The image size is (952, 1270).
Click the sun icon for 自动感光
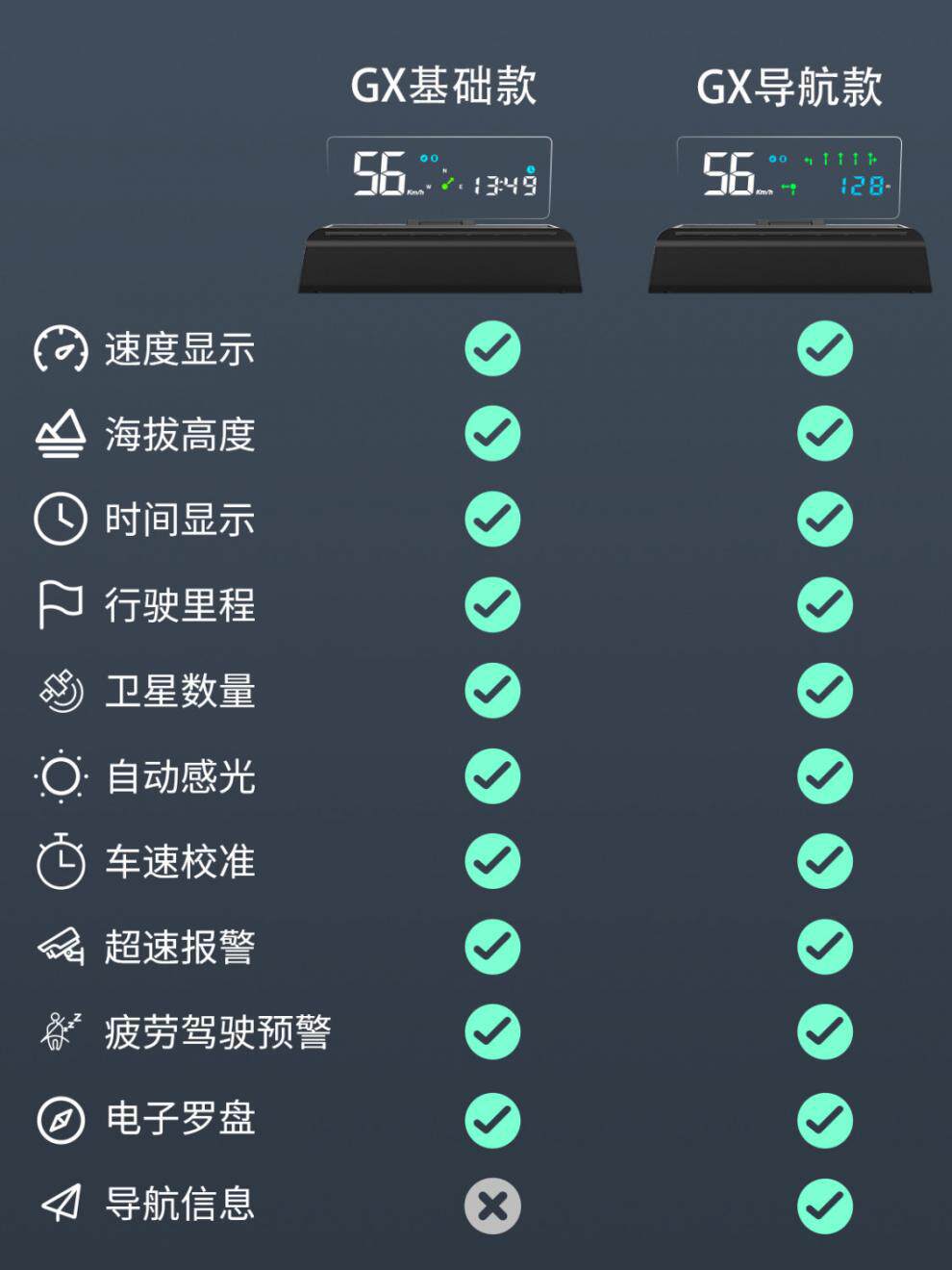(x=61, y=775)
